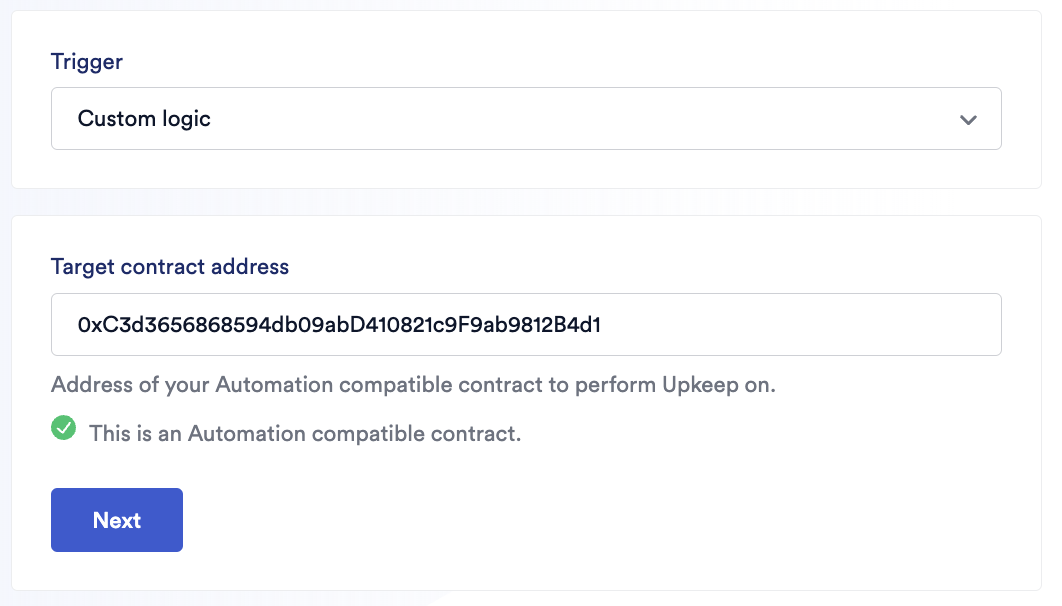The image size is (1062, 606).
Task: Place cursor at end of contract address
Action: pos(603,324)
